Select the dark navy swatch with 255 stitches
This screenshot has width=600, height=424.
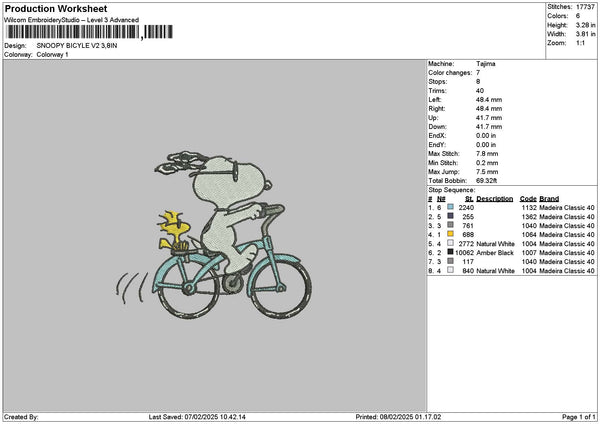(x=450, y=216)
